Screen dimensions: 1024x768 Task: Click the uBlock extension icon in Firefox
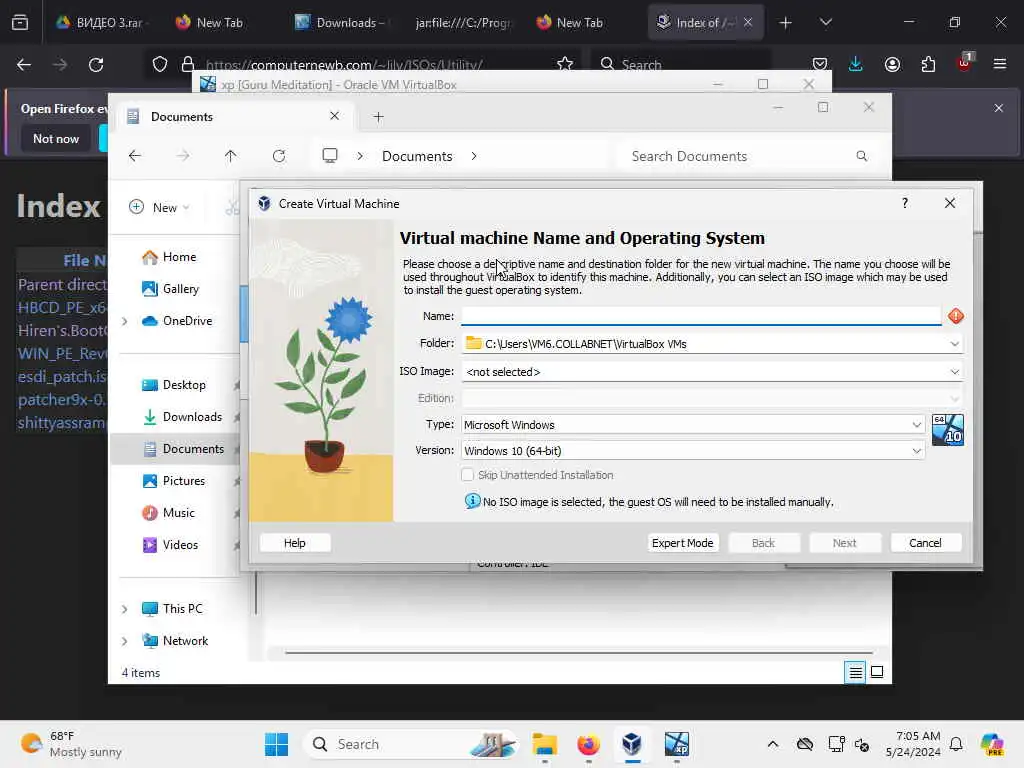click(x=964, y=63)
